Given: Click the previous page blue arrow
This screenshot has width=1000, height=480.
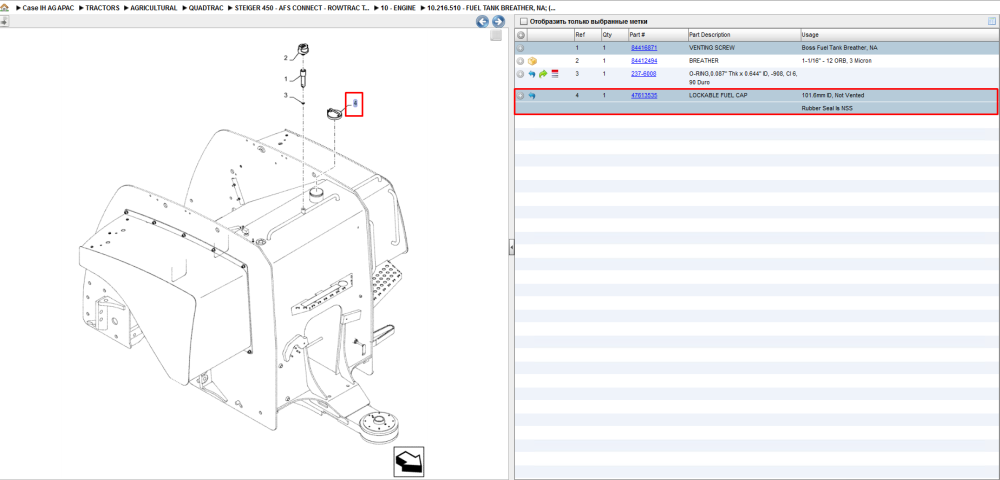Looking at the screenshot, I should tap(483, 22).
